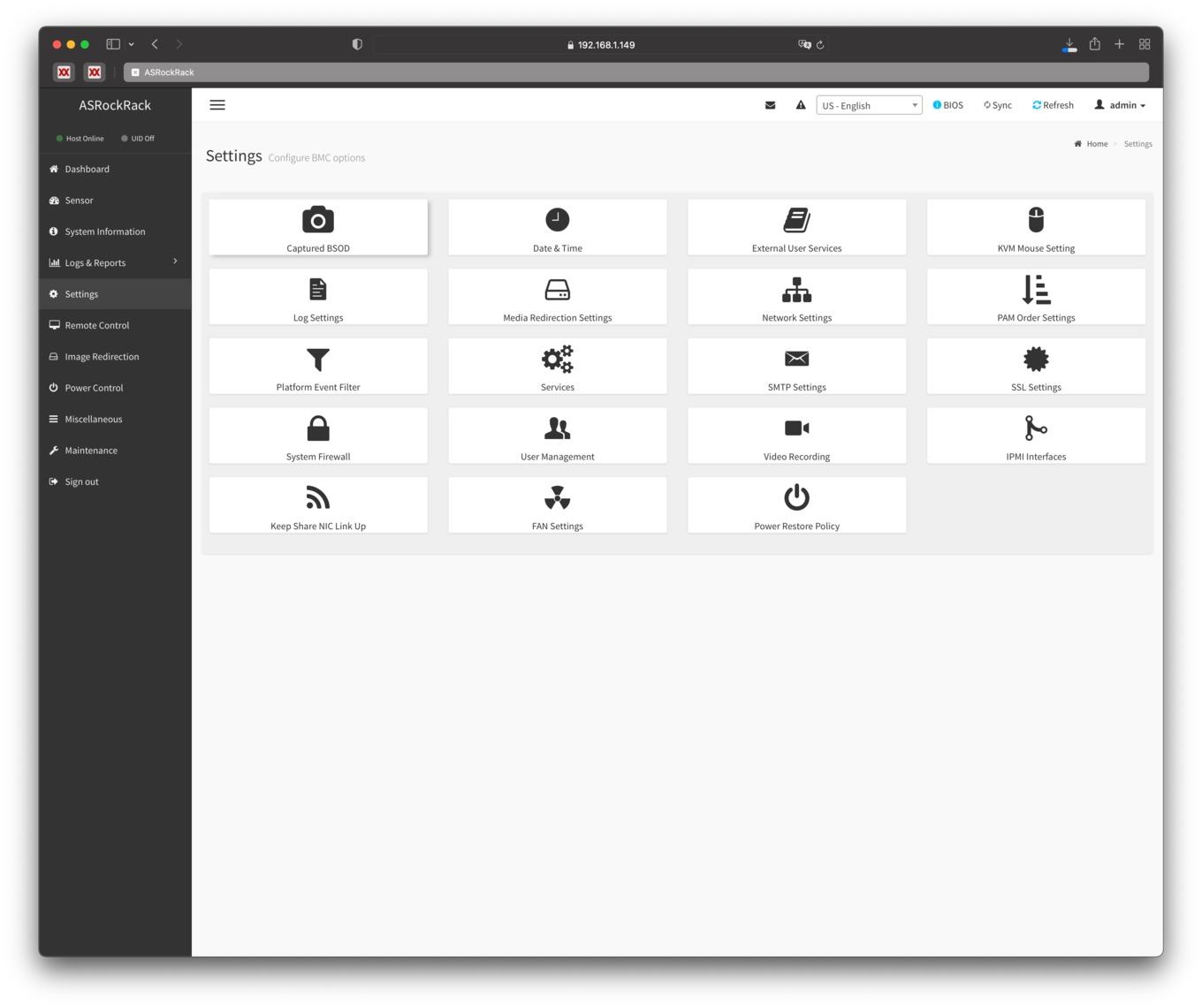Screen dimensions: 1202x1008
Task: Click UID Off status indicator
Action: [x=138, y=139]
